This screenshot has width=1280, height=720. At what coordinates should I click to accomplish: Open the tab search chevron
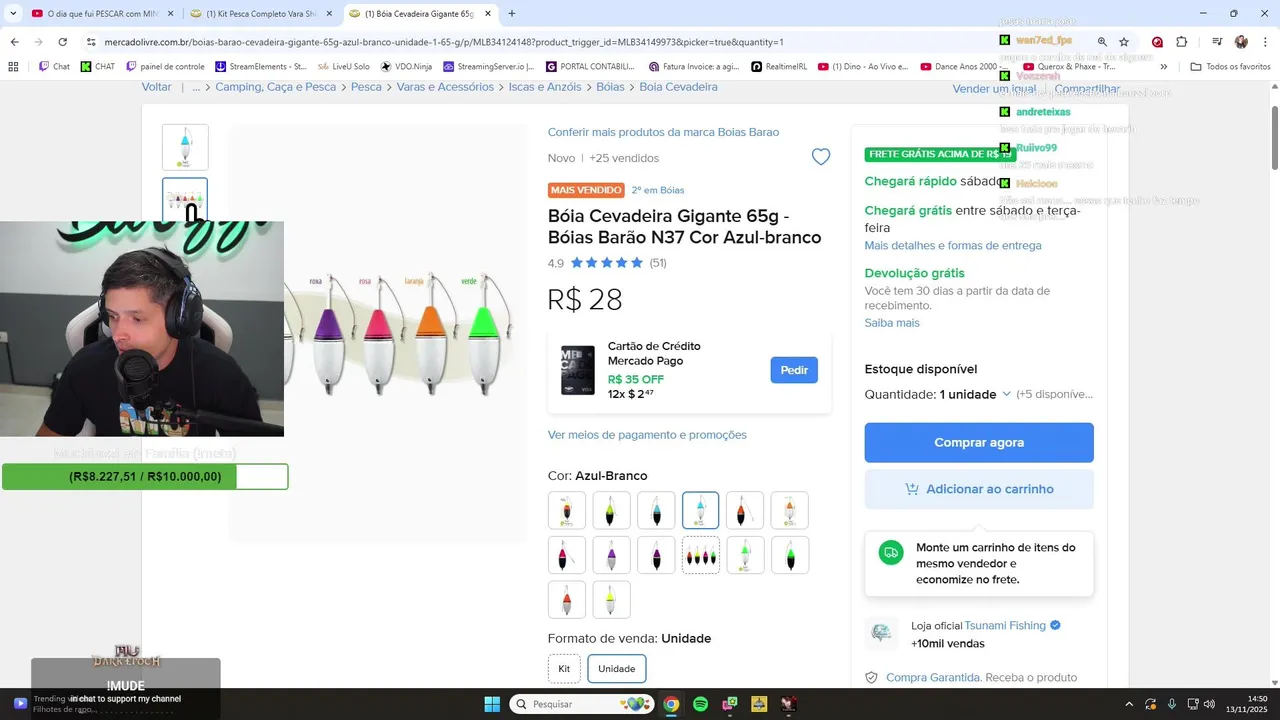pyautogui.click(x=13, y=14)
